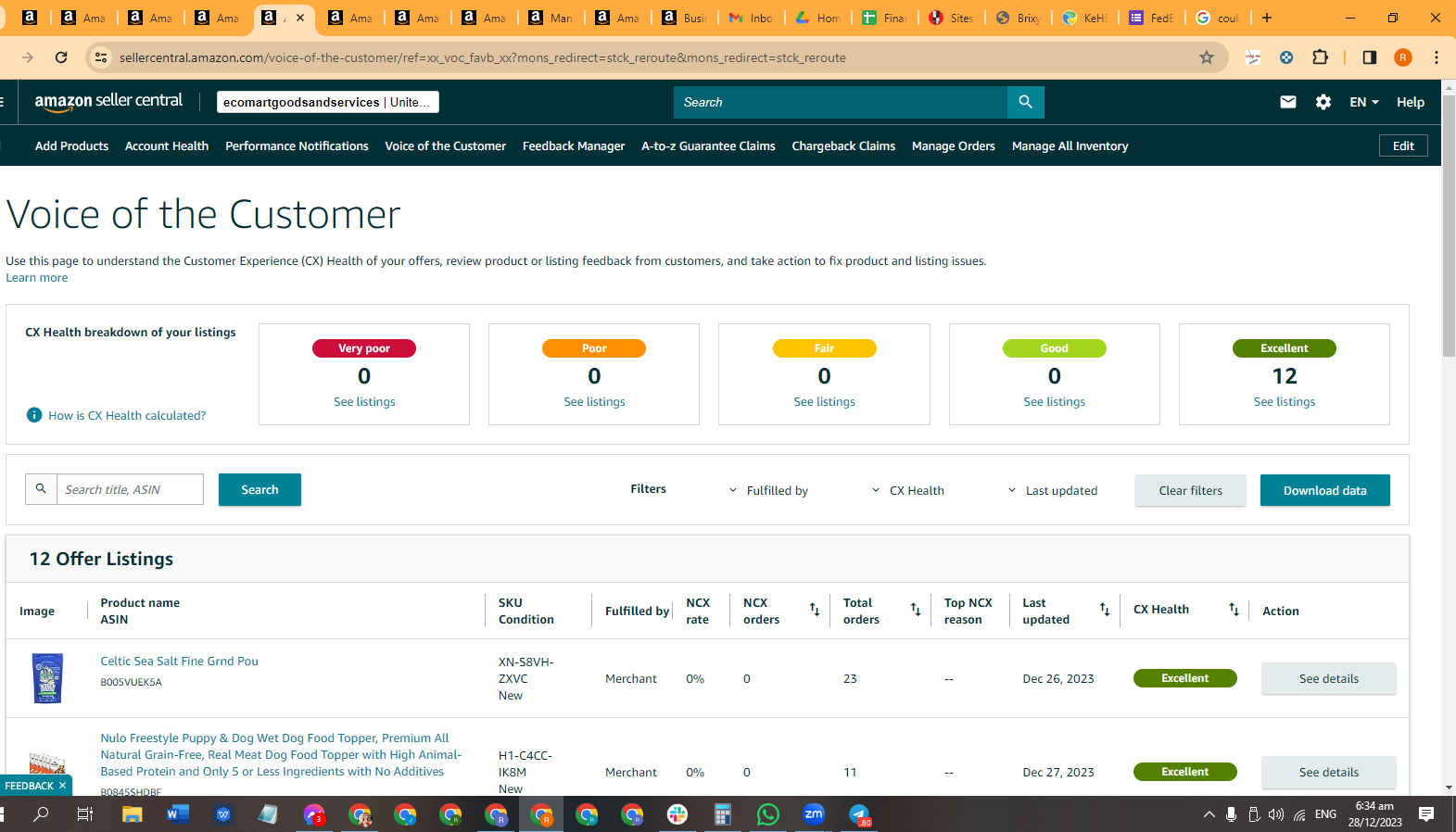Open Windows search from the taskbar
This screenshot has width=1456, height=832.
(42, 814)
